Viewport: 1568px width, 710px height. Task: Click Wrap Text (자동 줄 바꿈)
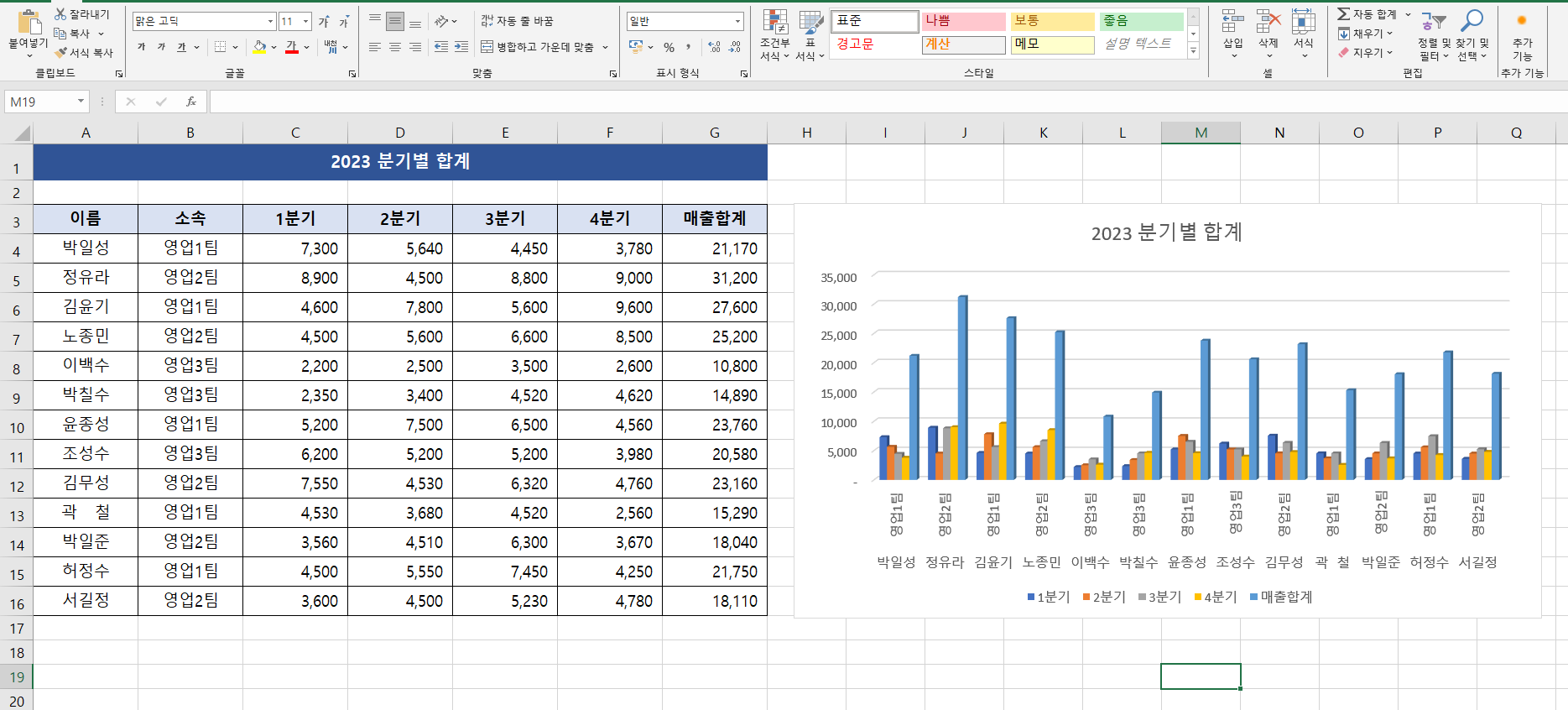(x=517, y=21)
